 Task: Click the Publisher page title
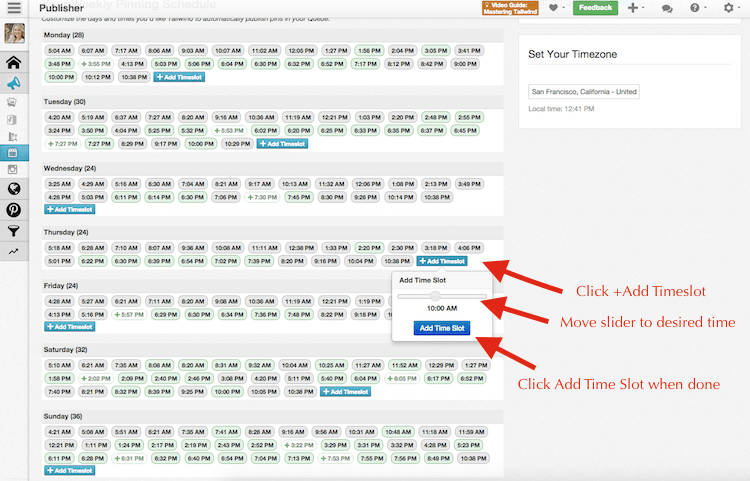[61, 8]
